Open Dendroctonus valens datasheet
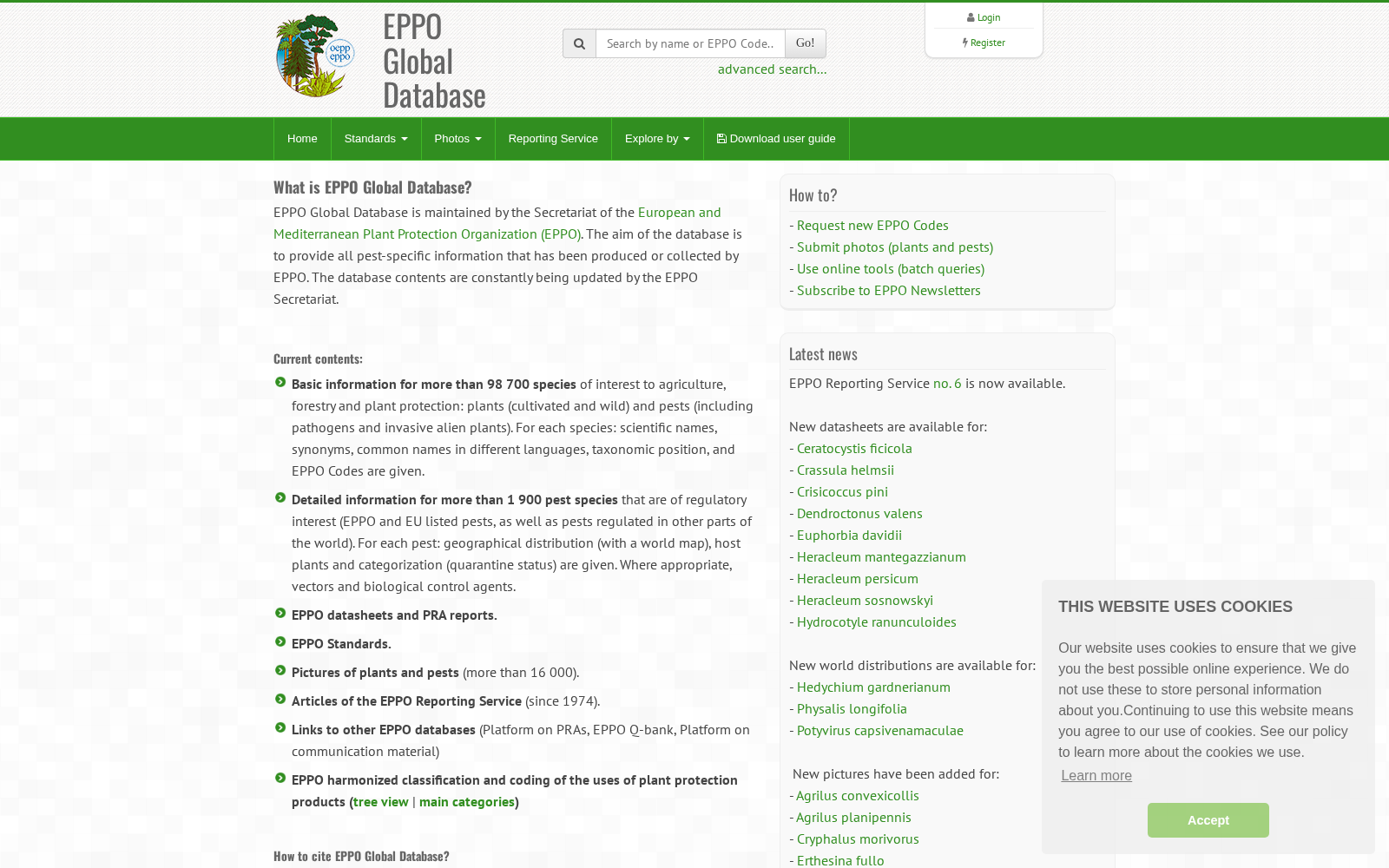The image size is (1389, 868). pos(859,513)
